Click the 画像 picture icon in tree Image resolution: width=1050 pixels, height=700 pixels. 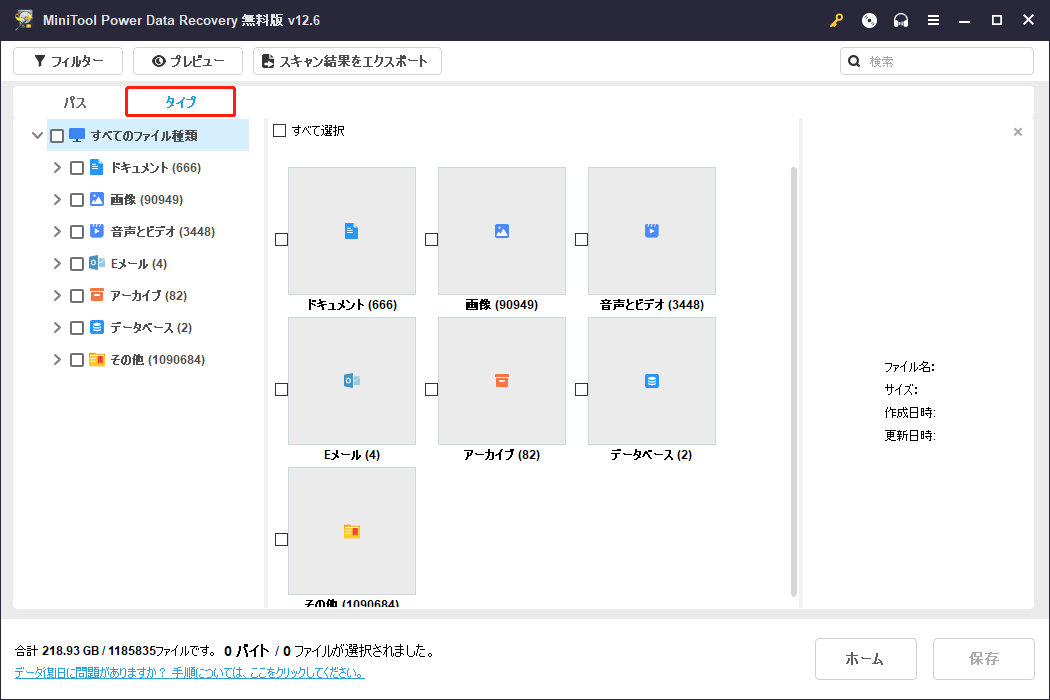[x=97, y=200]
